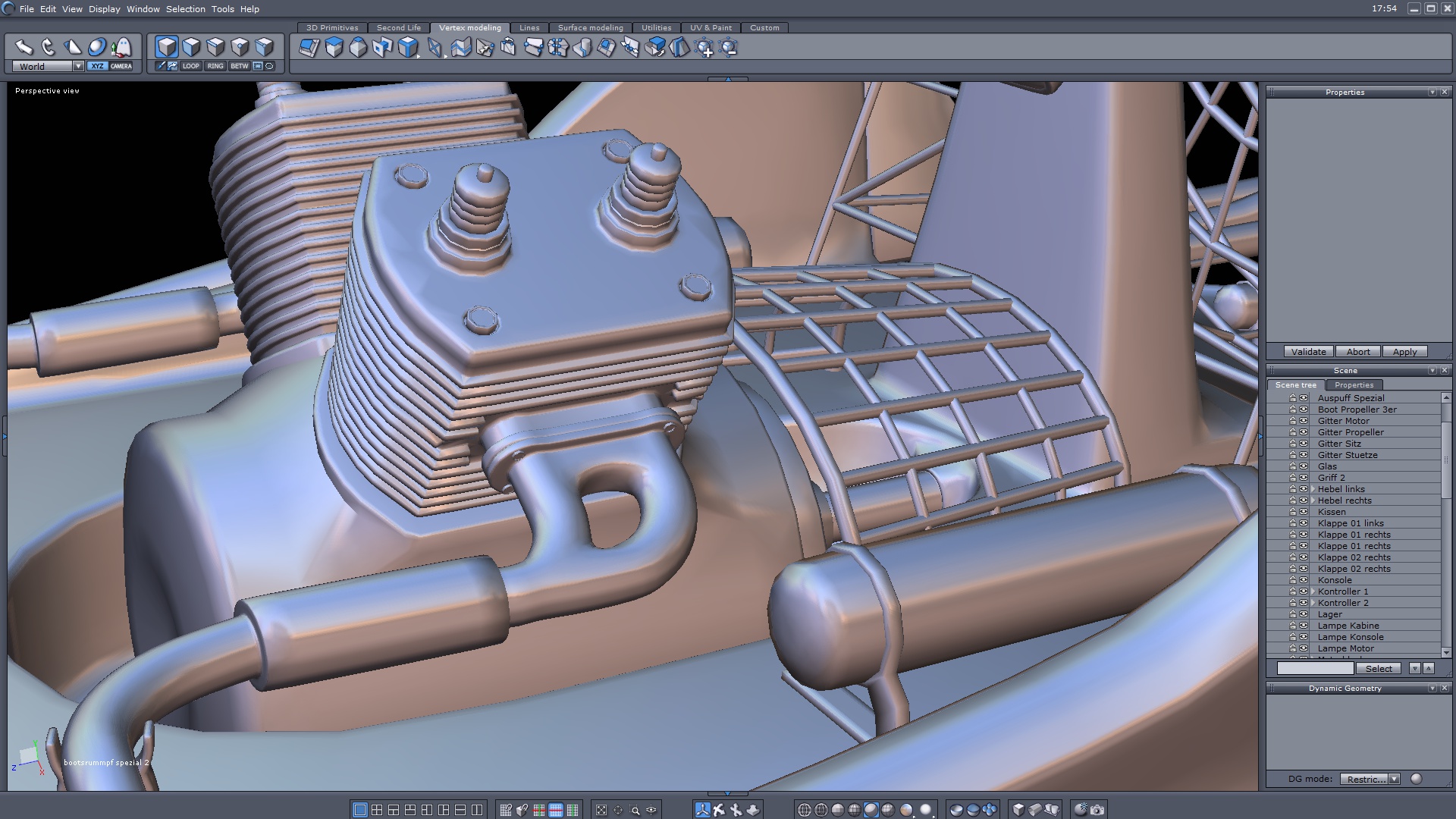Click the camera snapshot icon
The width and height of the screenshot is (1456, 819).
(1097, 810)
